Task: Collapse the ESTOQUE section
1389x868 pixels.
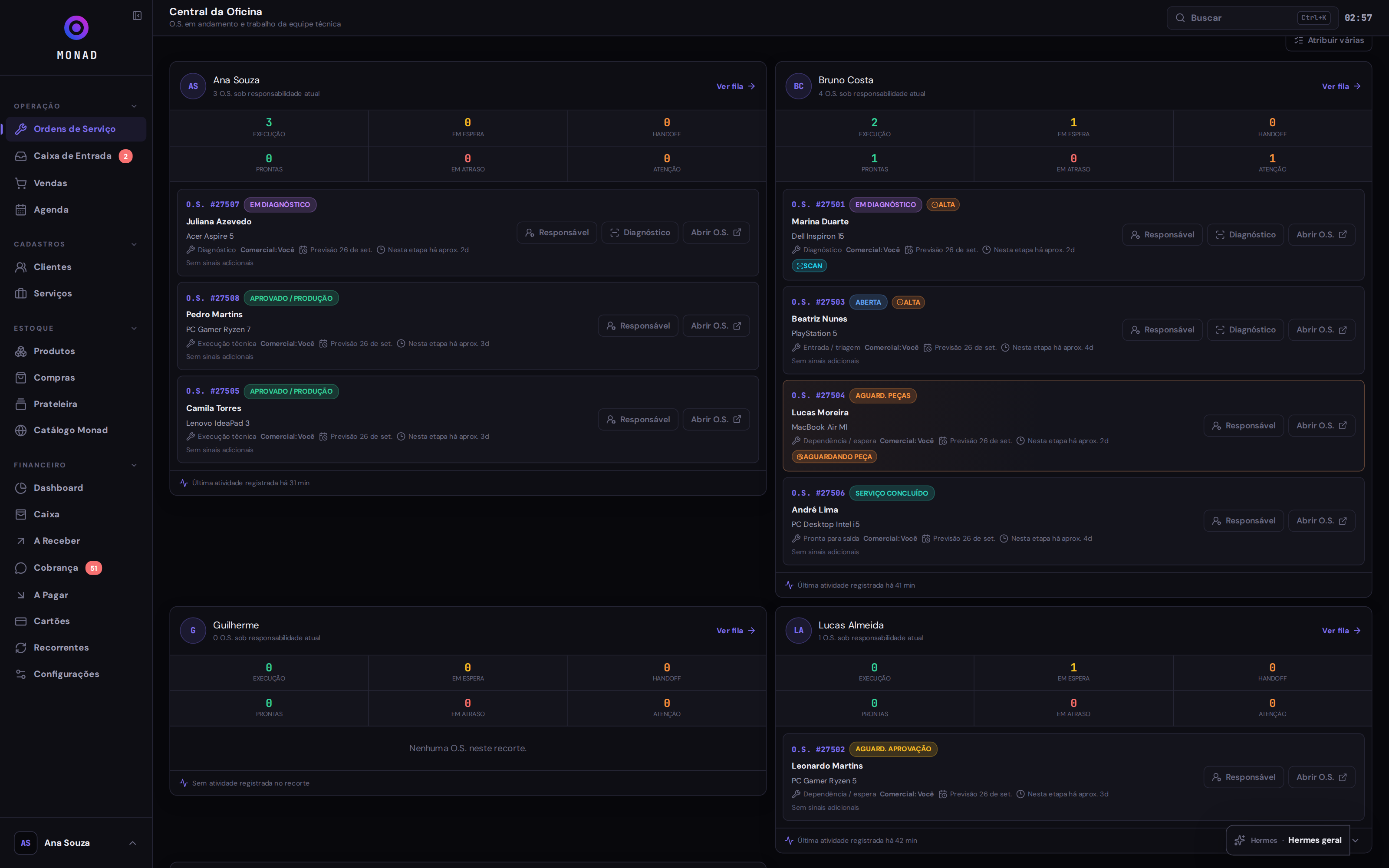Action: [134, 329]
